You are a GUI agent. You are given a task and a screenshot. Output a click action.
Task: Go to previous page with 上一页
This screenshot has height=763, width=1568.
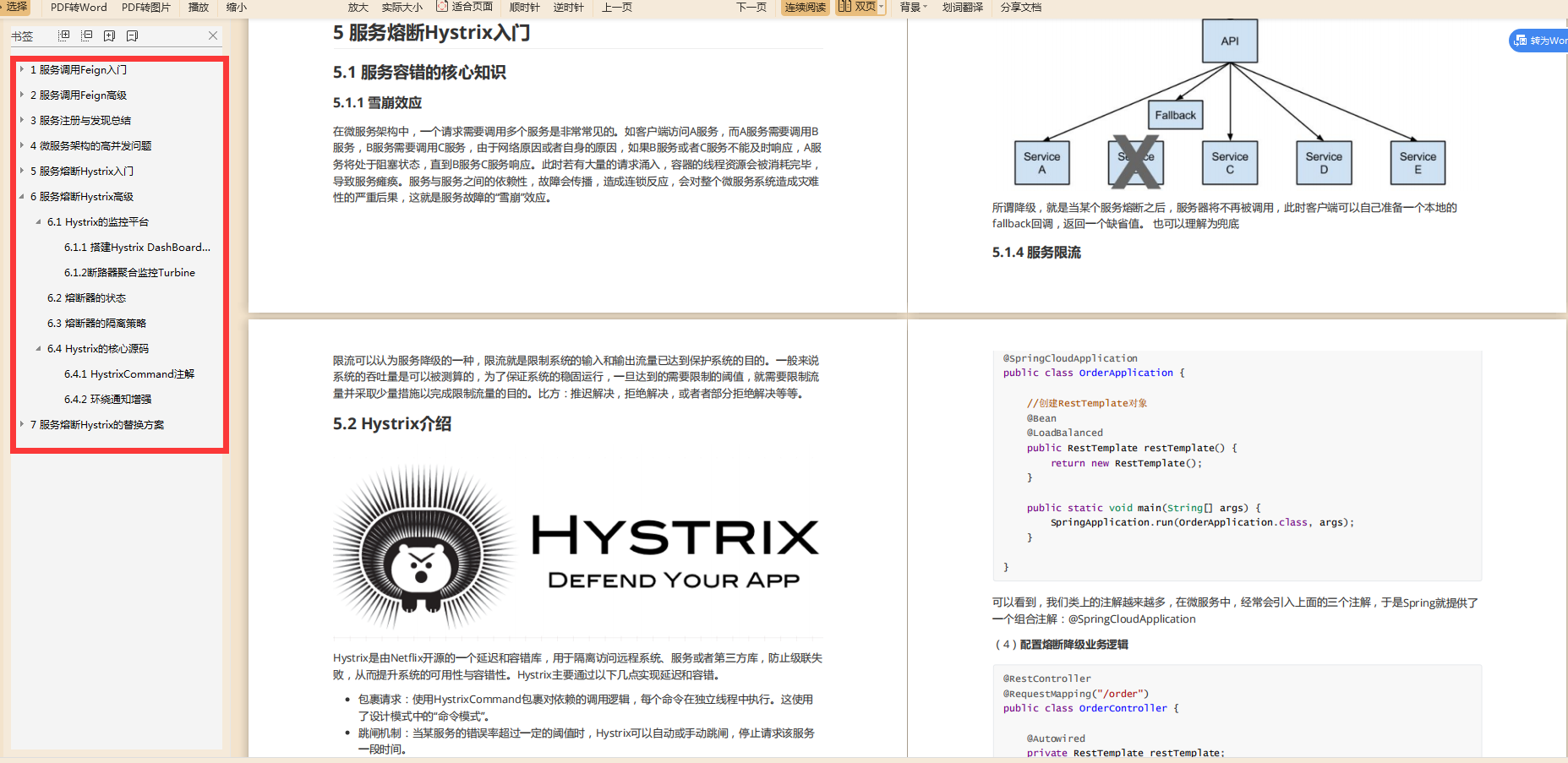pyautogui.click(x=617, y=8)
